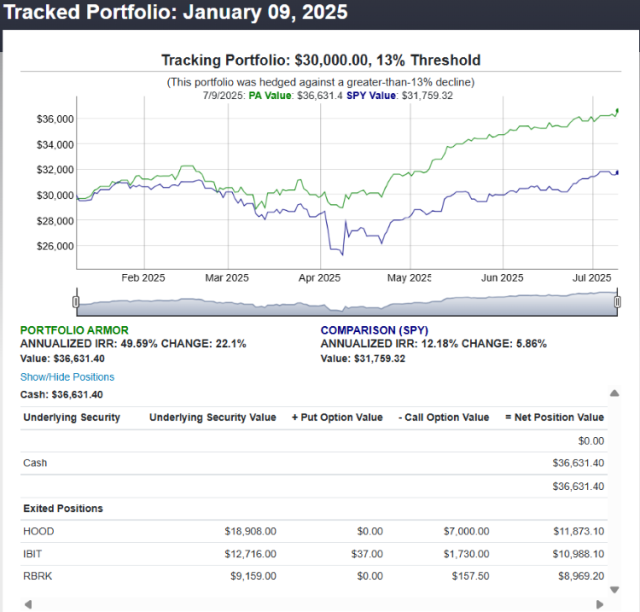Click the Show/Hide Positions link

pyautogui.click(x=67, y=377)
